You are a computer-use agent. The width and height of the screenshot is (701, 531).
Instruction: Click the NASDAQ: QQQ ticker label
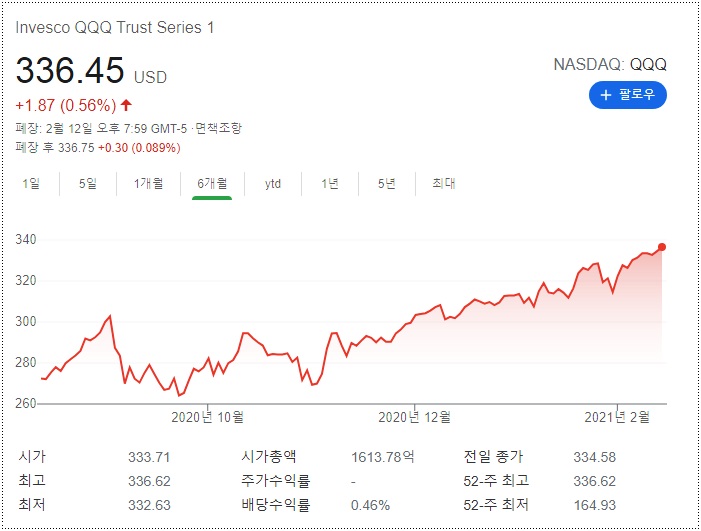coord(610,64)
